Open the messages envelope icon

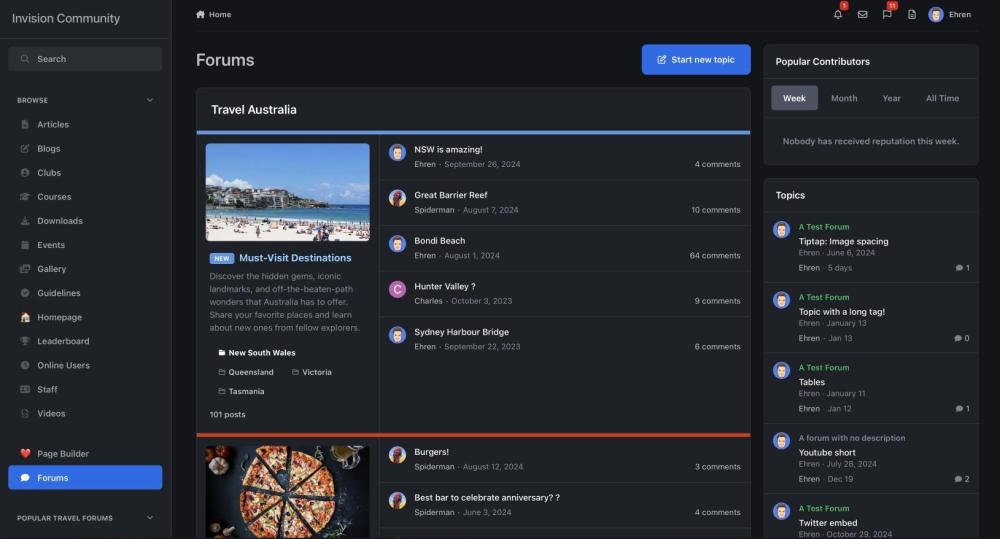(x=862, y=15)
